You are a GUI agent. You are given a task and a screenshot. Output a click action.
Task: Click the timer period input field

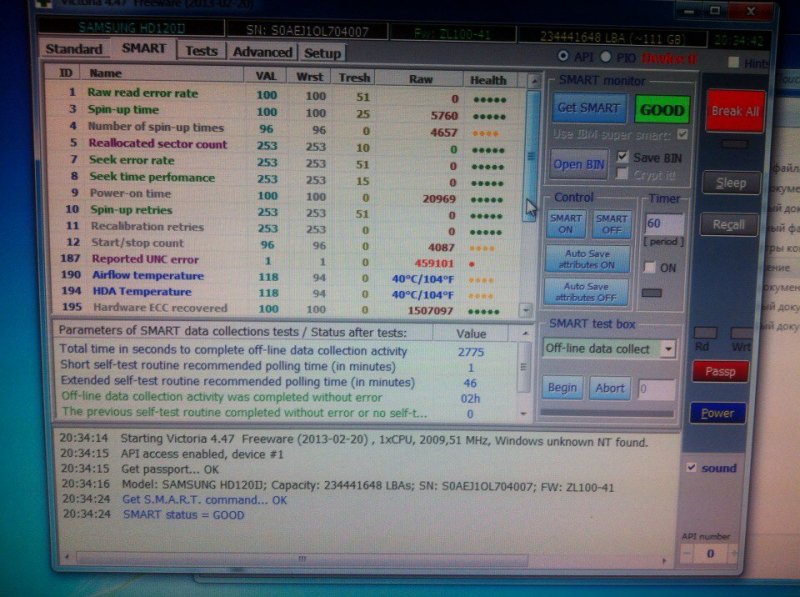click(x=664, y=224)
